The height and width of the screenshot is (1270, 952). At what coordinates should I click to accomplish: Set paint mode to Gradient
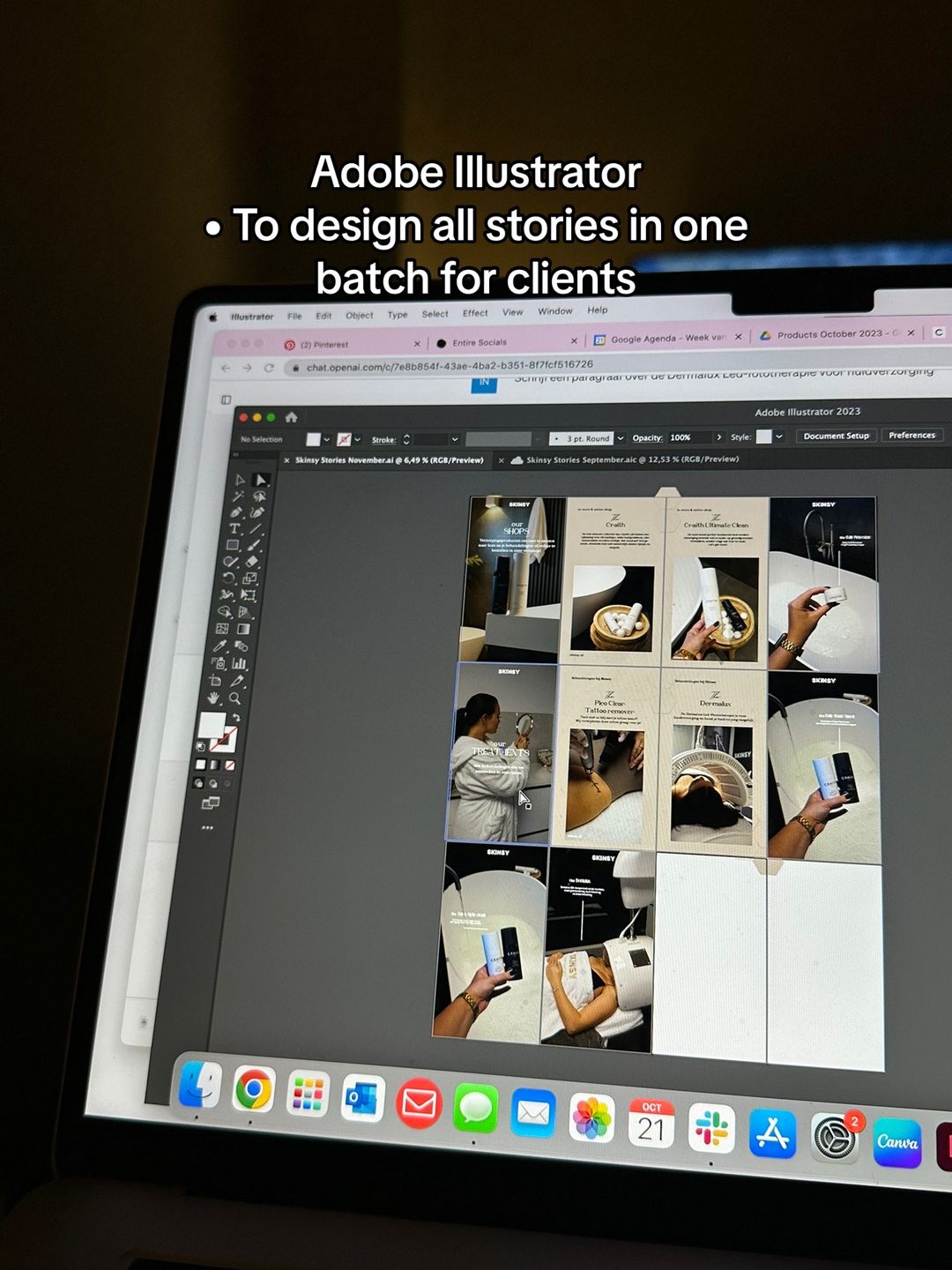point(214,765)
